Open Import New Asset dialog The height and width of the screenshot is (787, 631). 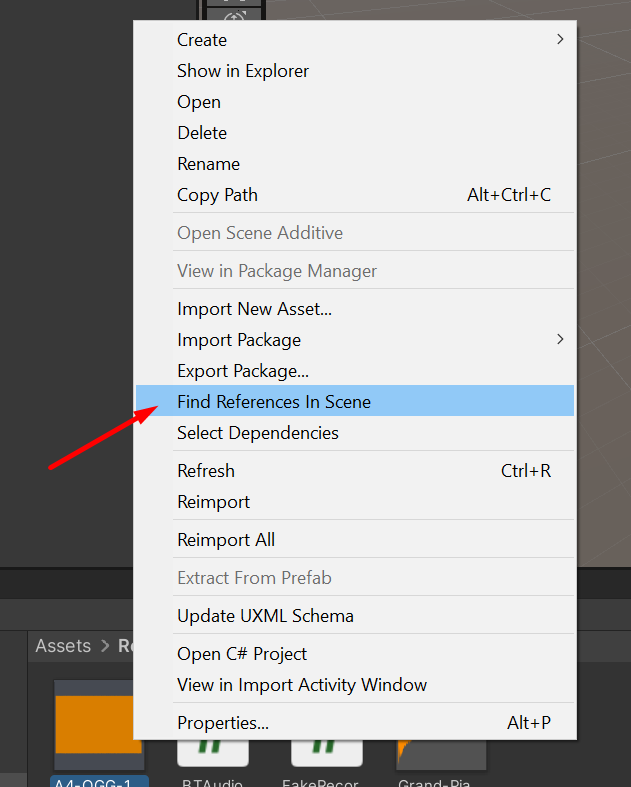coord(254,309)
